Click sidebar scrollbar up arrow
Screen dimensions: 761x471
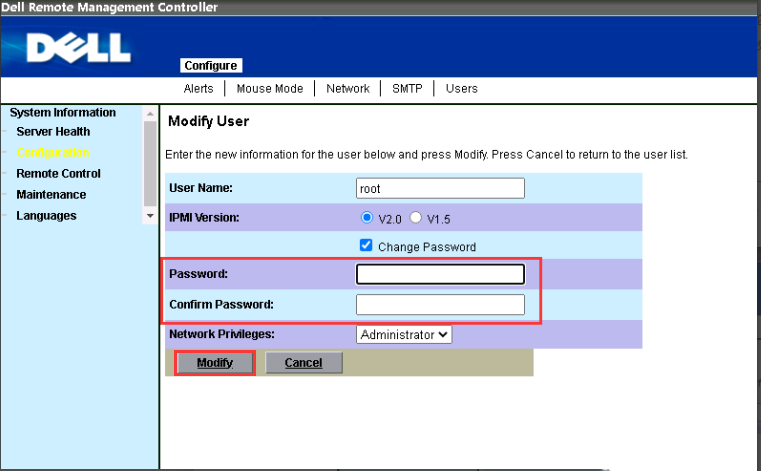(150, 114)
